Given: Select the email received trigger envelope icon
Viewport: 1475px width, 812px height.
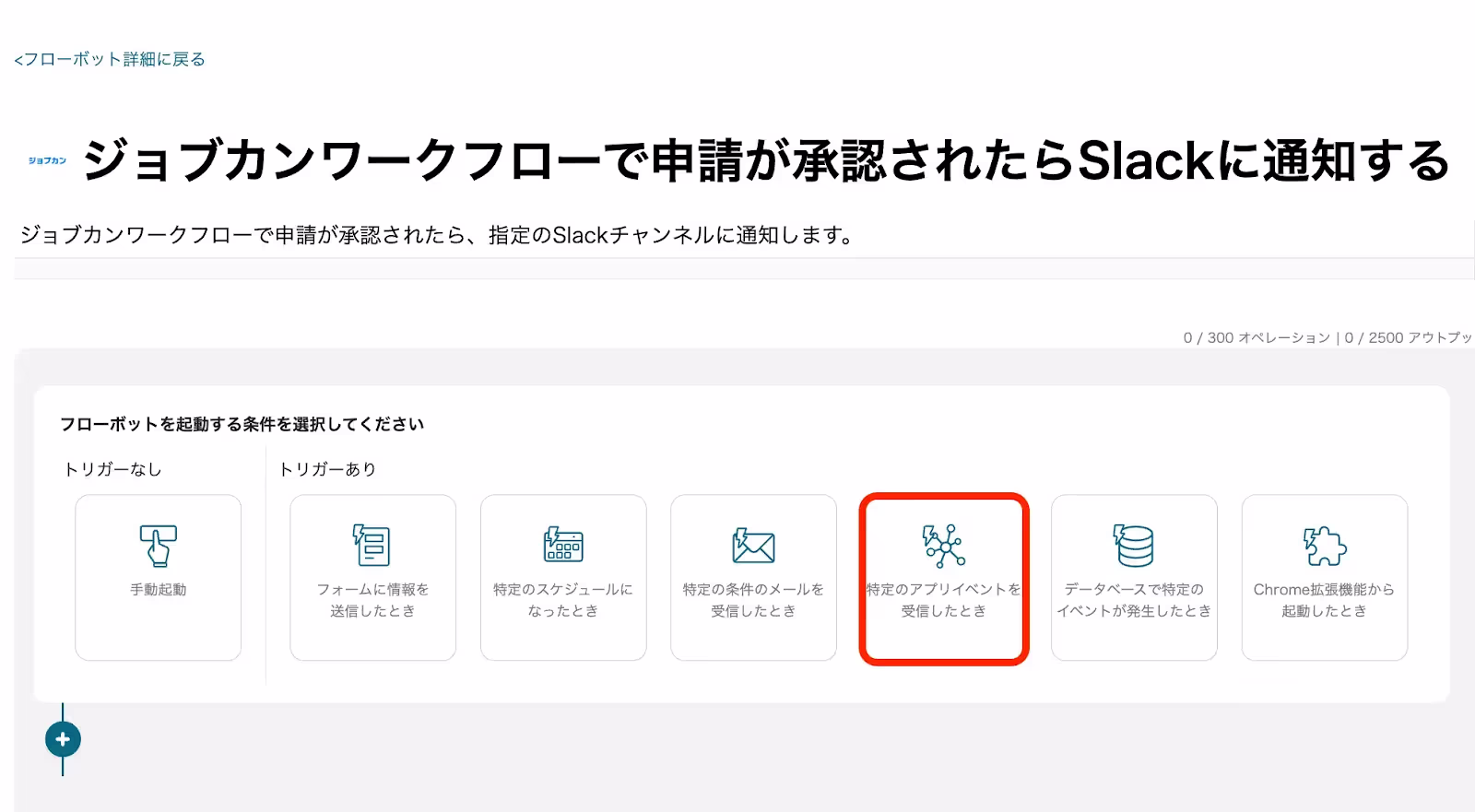Looking at the screenshot, I should click(753, 545).
